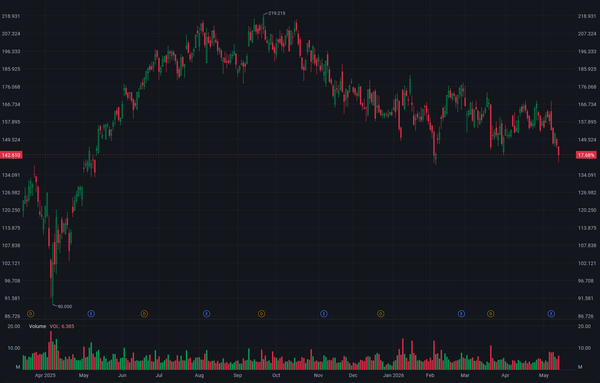This screenshot has width=600, height=383.
Task: Click the Jul date label
Action: 159,375
